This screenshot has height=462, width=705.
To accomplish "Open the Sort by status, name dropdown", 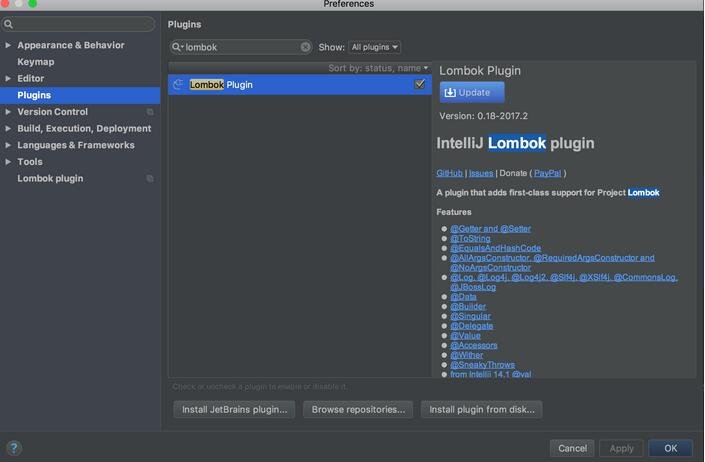I will tap(378, 68).
